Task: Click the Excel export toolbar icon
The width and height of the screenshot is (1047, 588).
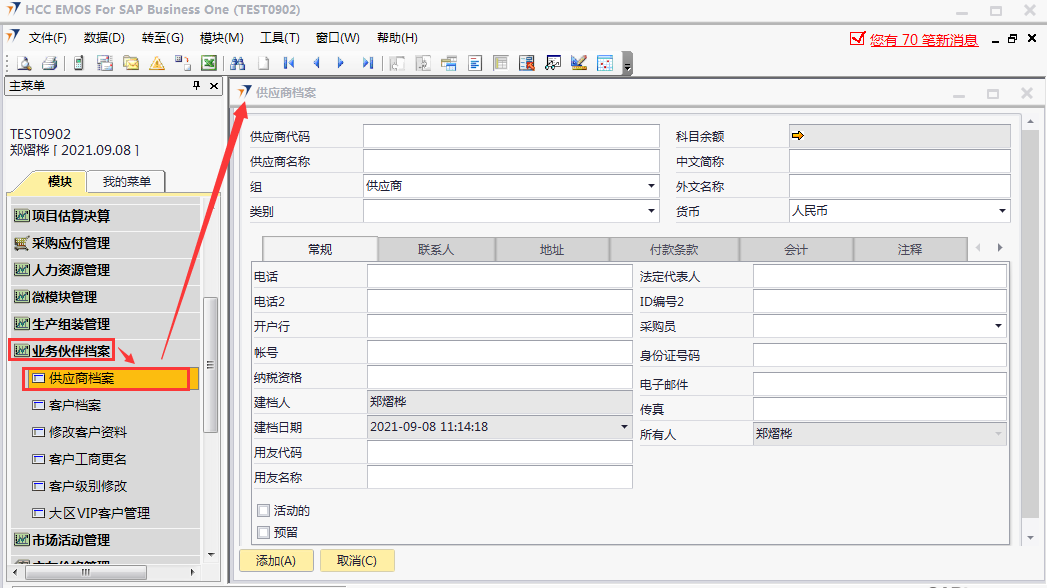Action: click(209, 63)
